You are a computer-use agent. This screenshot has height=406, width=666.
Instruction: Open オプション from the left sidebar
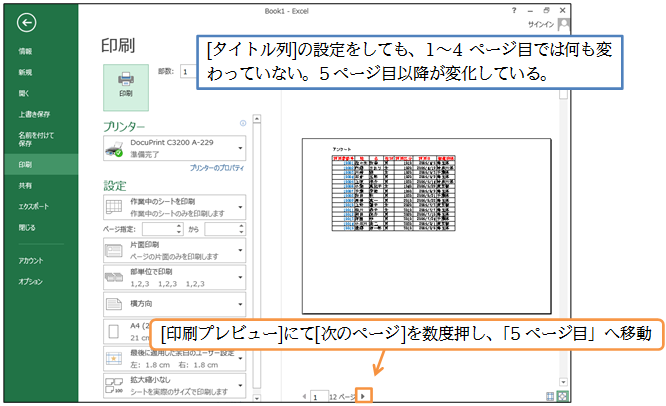pos(29,282)
